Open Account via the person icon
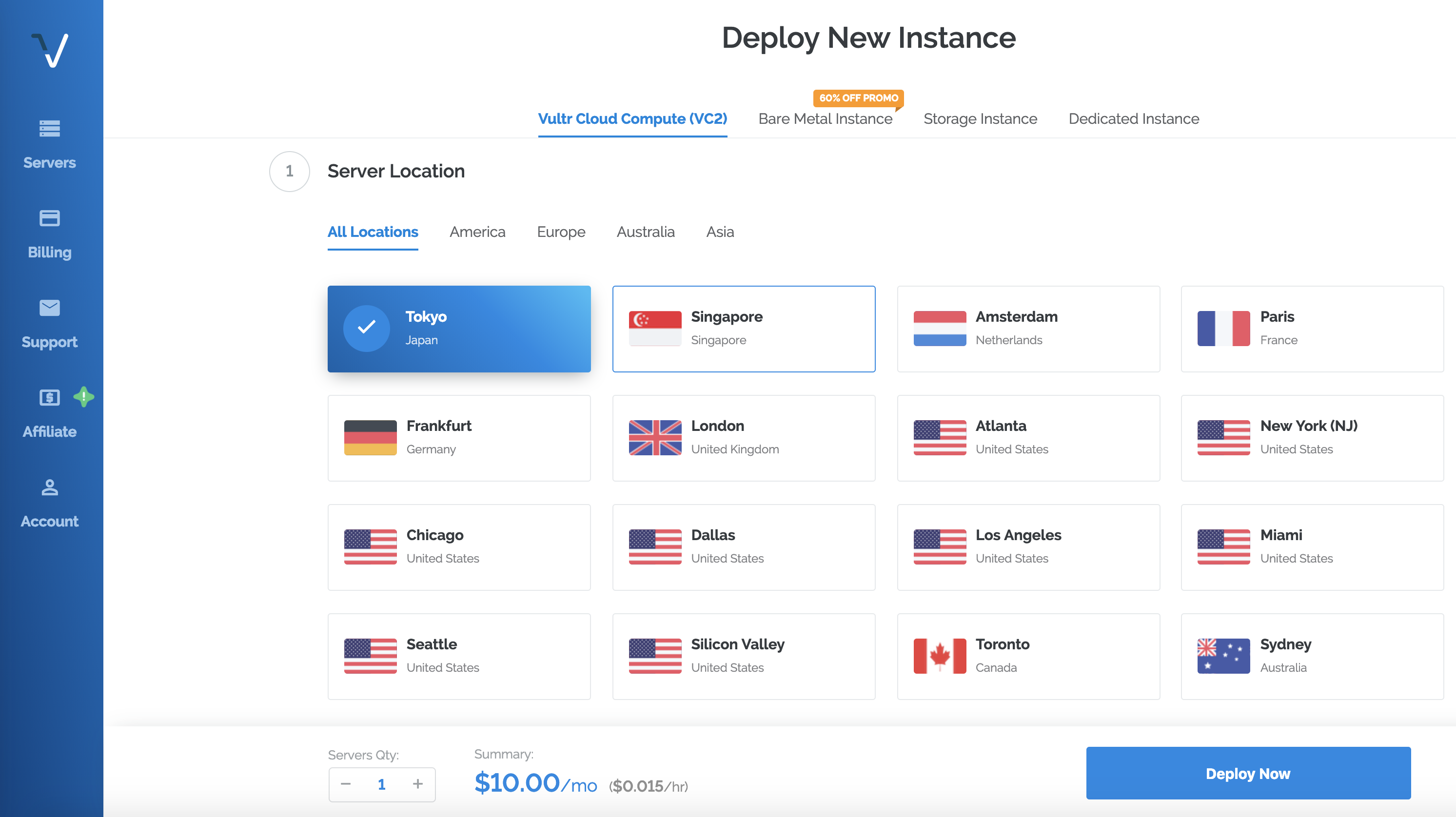 (50, 487)
